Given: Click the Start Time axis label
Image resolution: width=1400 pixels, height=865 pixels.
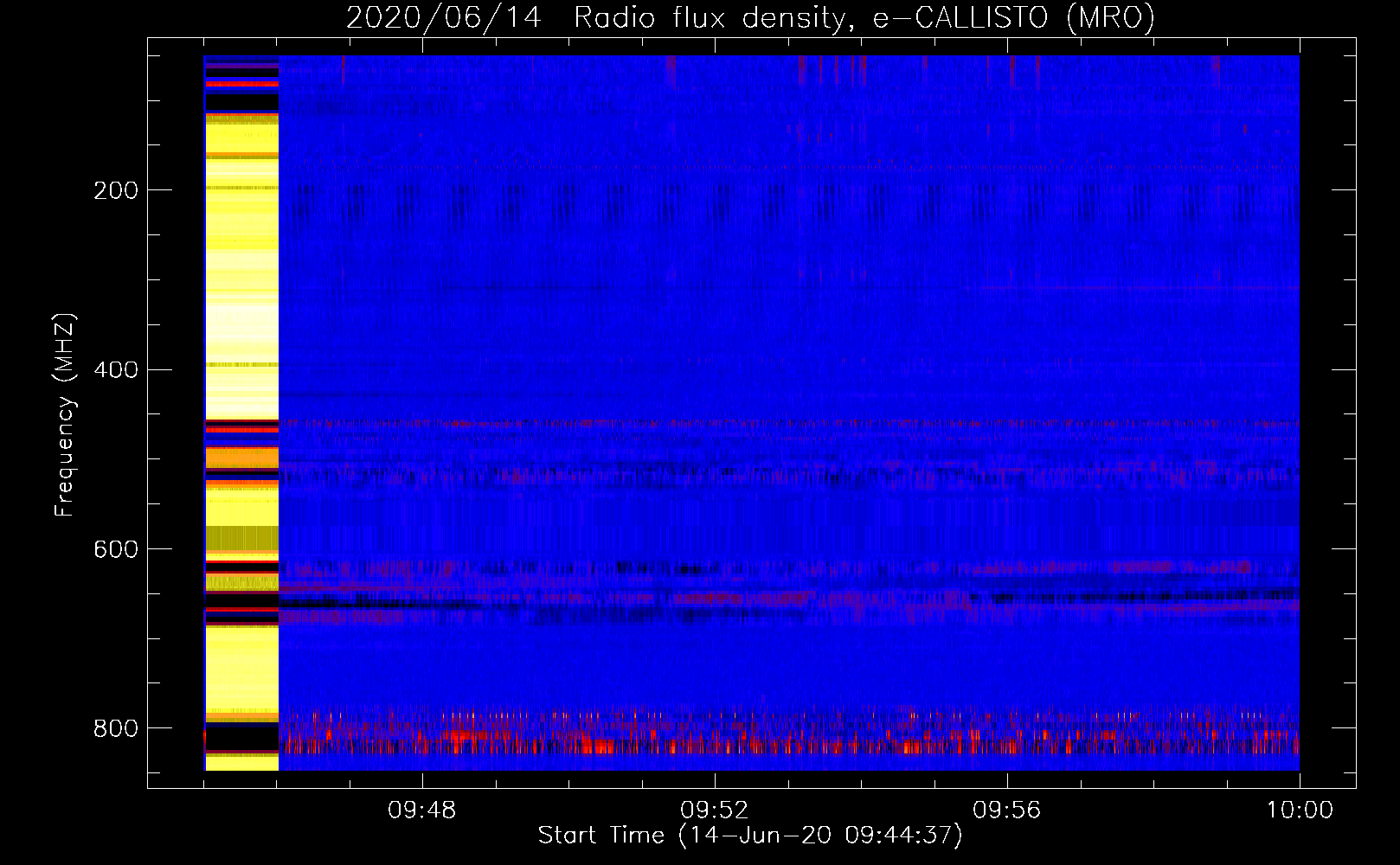Looking at the screenshot, I should 749,836.
